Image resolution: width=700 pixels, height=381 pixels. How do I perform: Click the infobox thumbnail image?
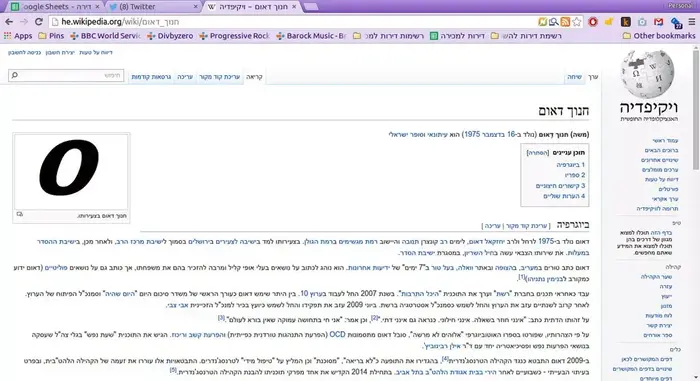pos(71,172)
